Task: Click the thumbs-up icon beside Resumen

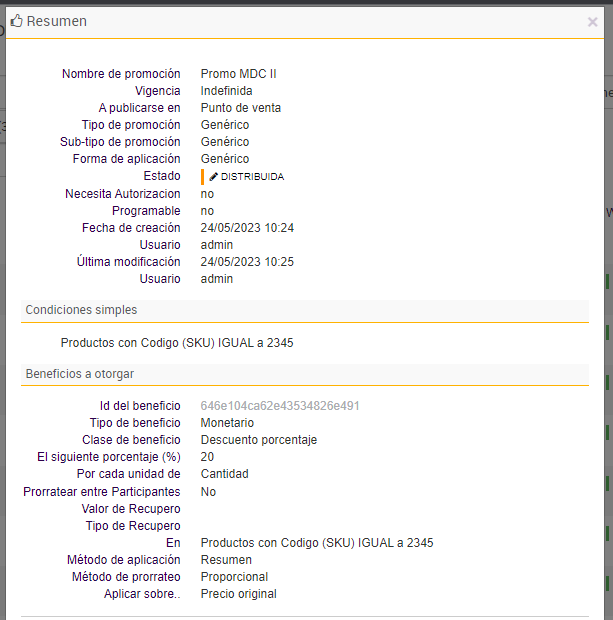Action: coord(16,21)
